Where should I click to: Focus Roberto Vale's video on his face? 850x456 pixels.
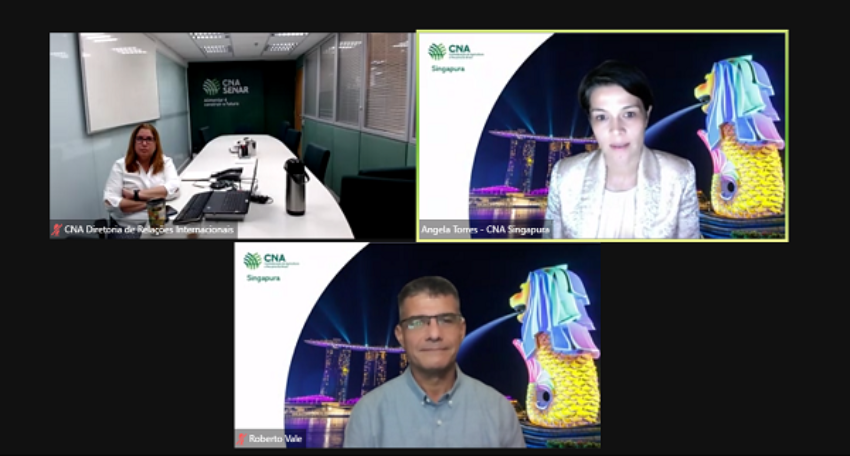pos(429,325)
